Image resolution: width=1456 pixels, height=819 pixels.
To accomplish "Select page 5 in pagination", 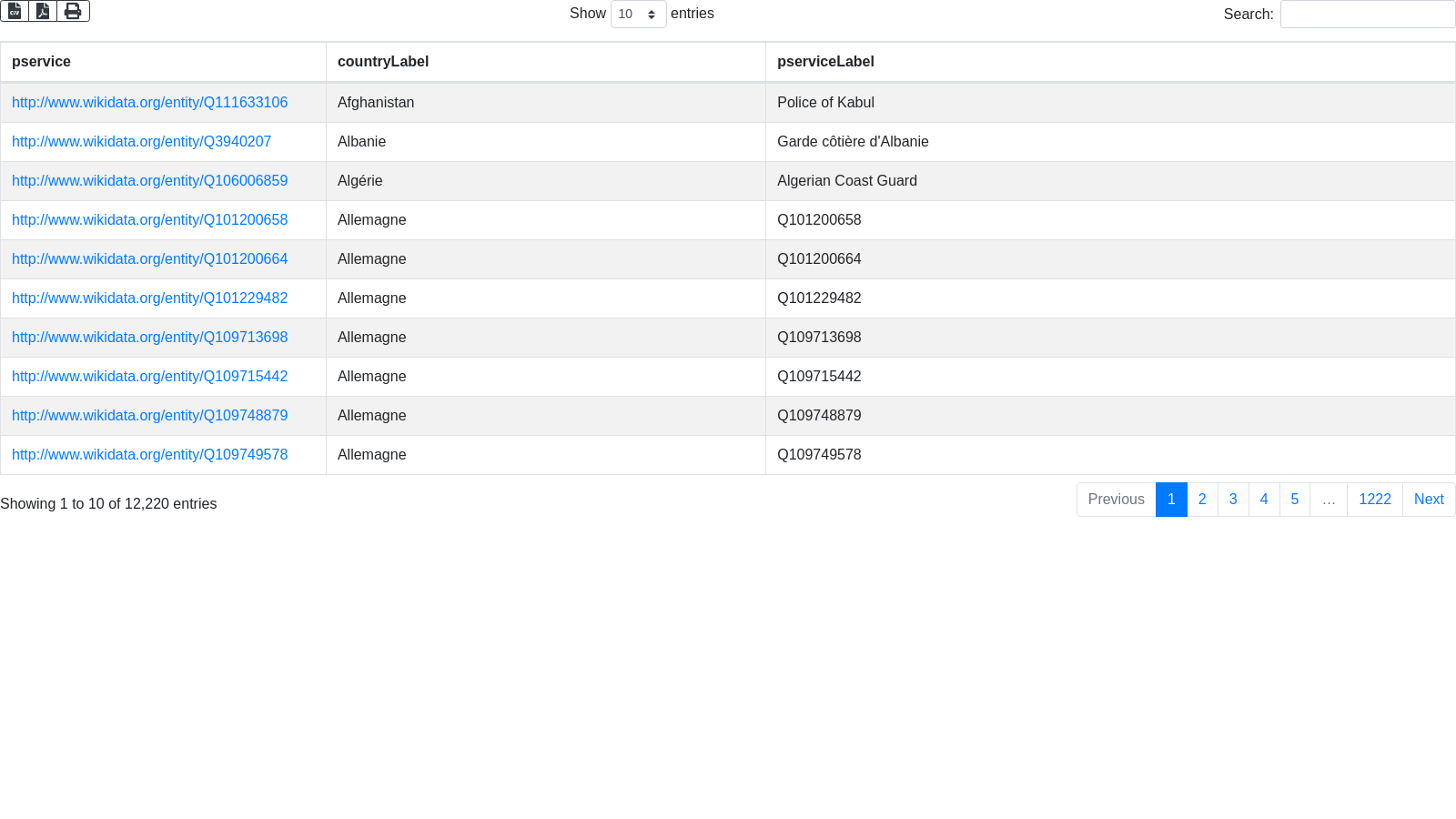I will click(1294, 500).
